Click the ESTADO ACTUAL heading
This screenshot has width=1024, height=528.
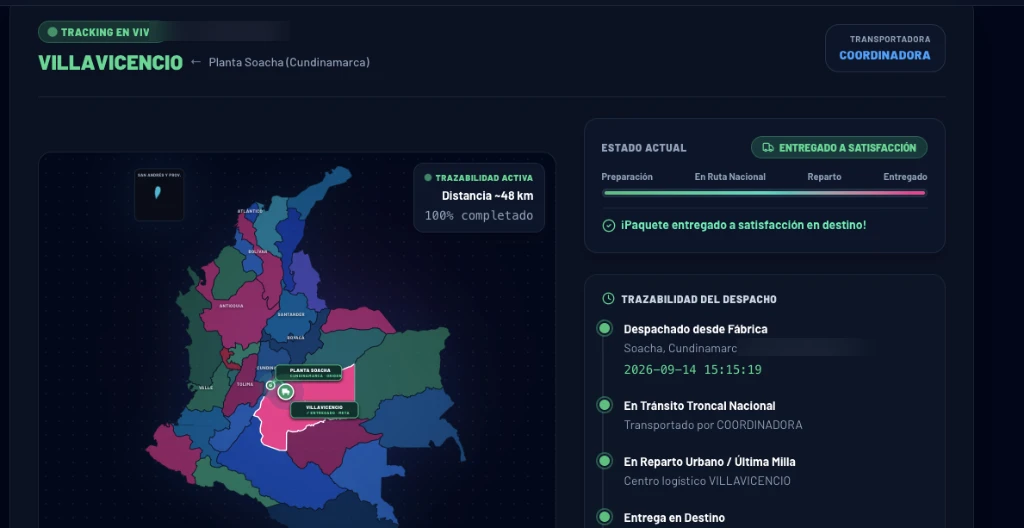coord(644,148)
